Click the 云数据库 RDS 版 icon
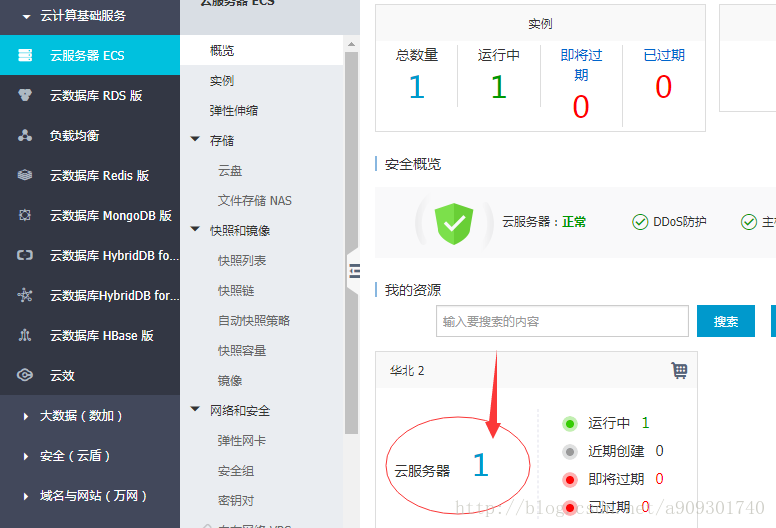 26,95
